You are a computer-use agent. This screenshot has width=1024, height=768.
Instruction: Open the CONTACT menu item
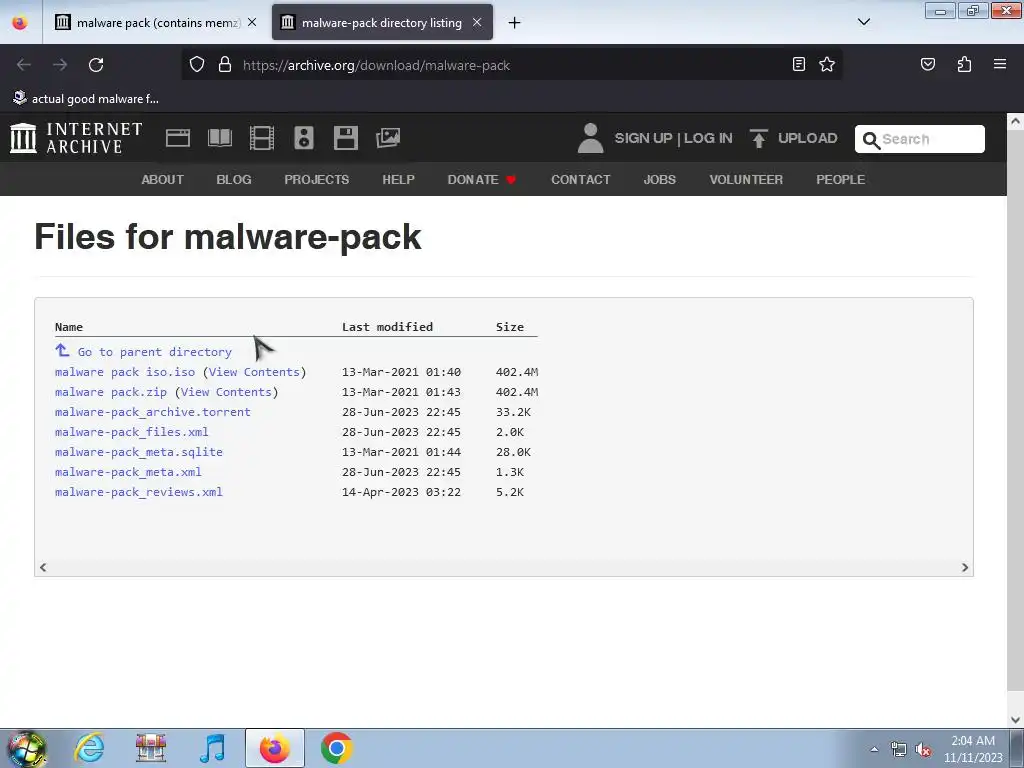(x=581, y=180)
